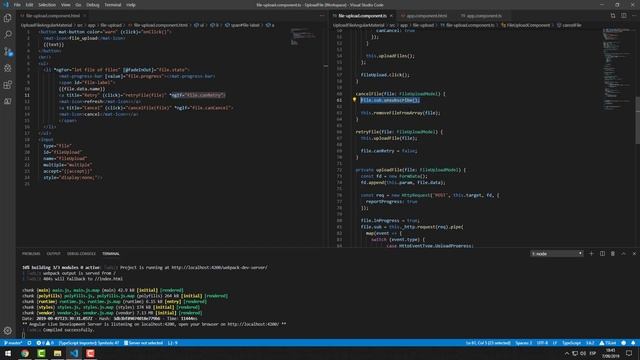Switch to Output panel tab

coord(53,253)
